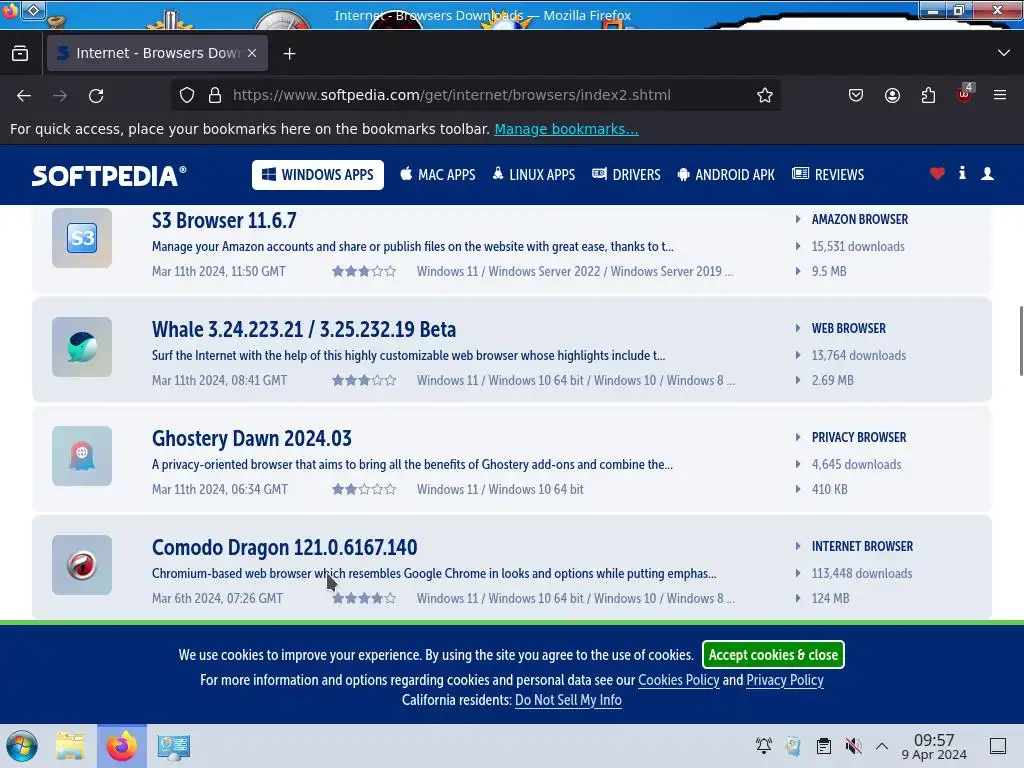Open the Android APK menu item
The height and width of the screenshot is (768, 1024).
click(726, 175)
